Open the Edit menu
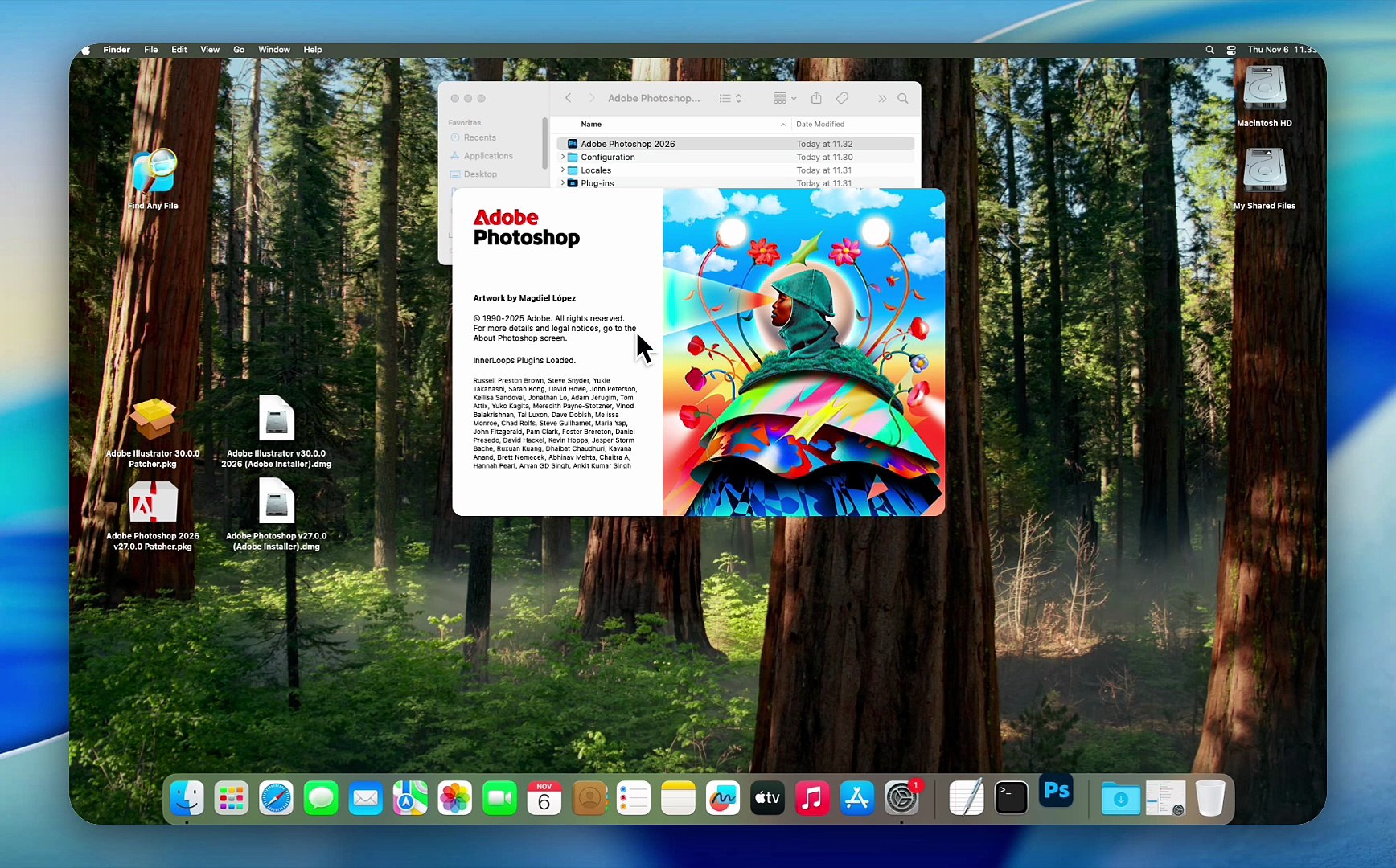 tap(179, 50)
